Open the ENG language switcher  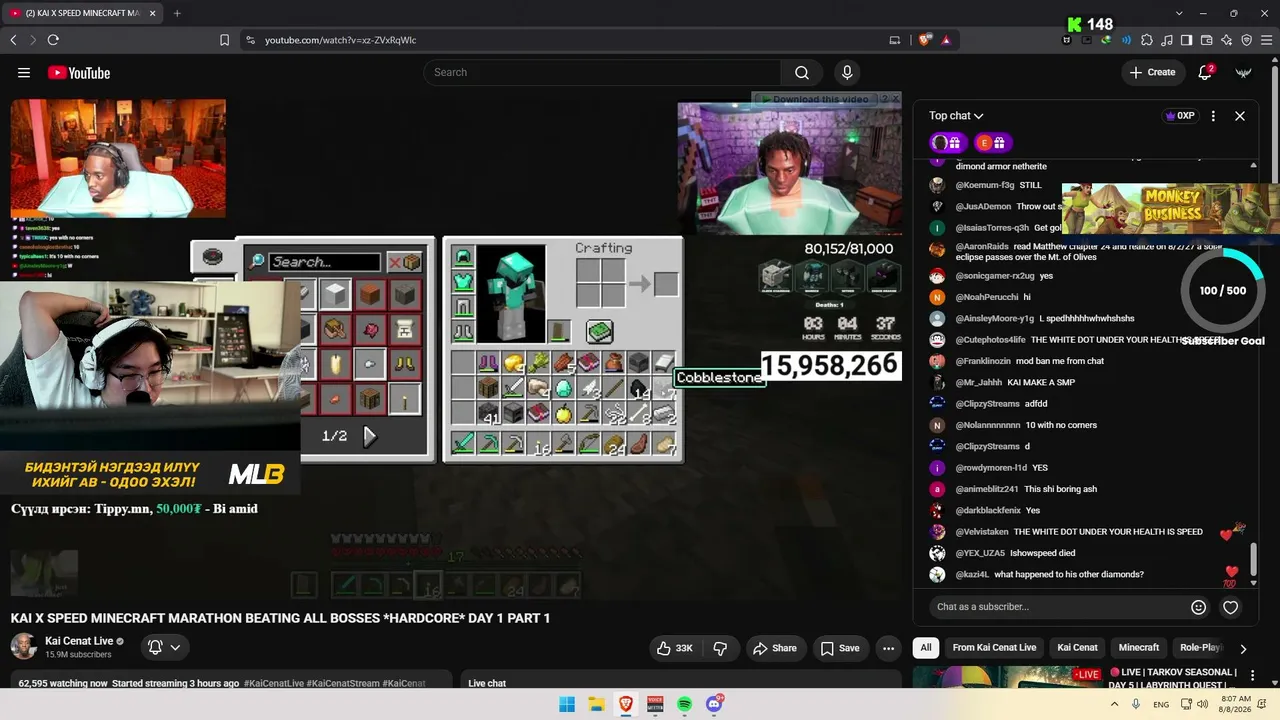point(1161,705)
